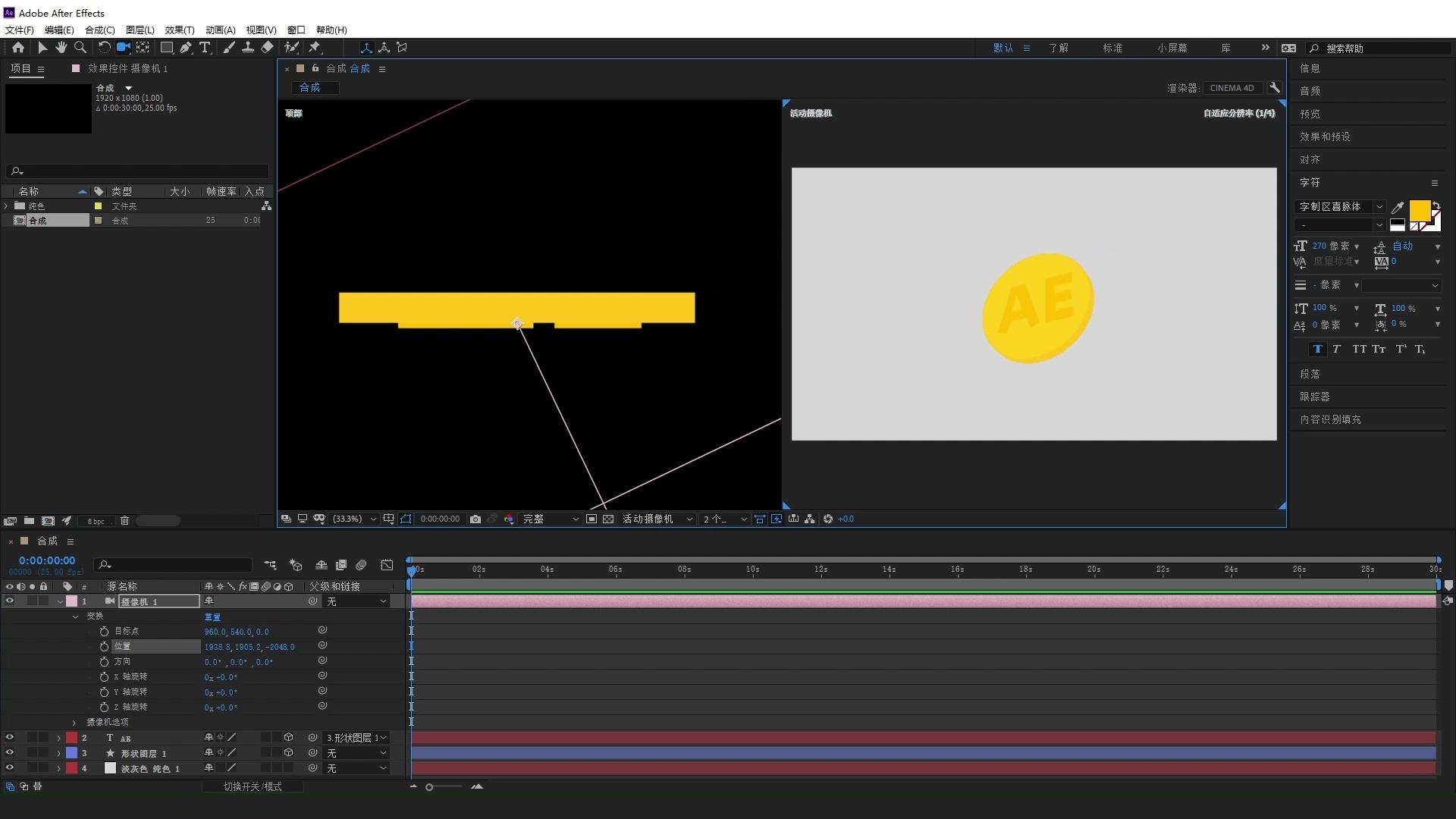1456x819 pixels.
Task: Select the Hand tool
Action: [x=61, y=47]
